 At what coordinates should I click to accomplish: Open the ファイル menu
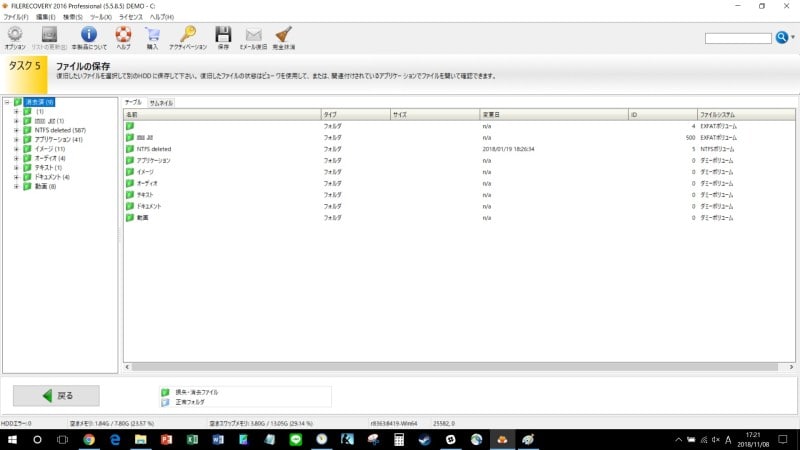click(17, 18)
